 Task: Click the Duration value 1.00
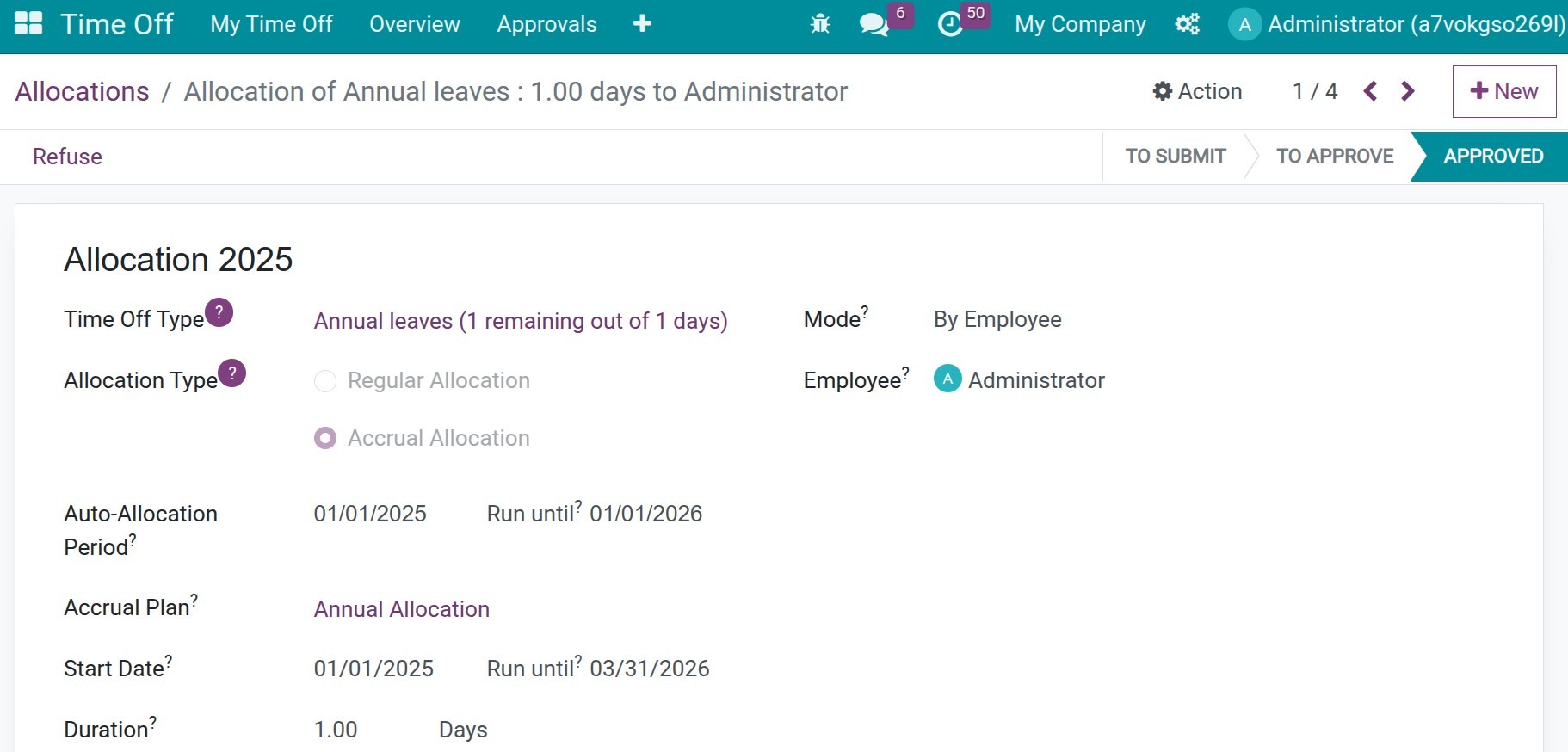pos(336,730)
